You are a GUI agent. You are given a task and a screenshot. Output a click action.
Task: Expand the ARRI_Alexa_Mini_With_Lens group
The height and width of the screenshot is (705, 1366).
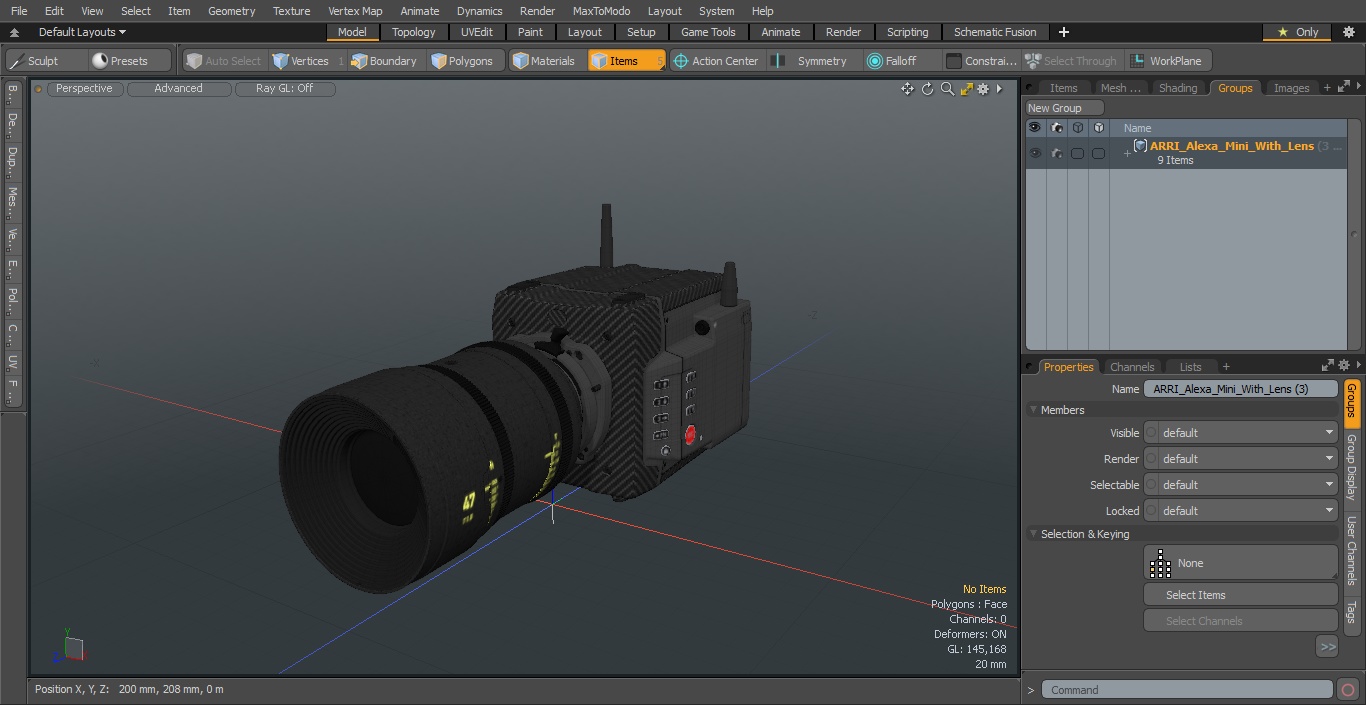[x=1127, y=153]
